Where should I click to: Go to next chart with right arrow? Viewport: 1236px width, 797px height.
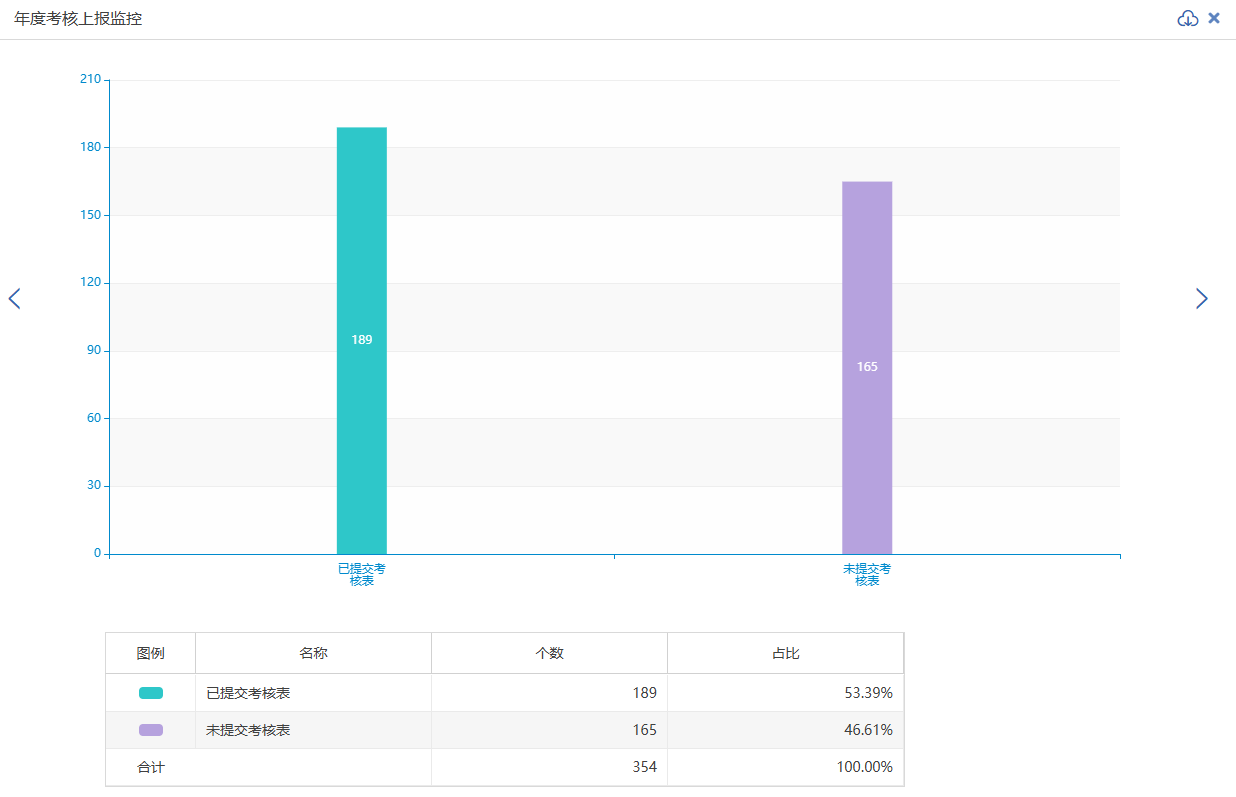1201,298
